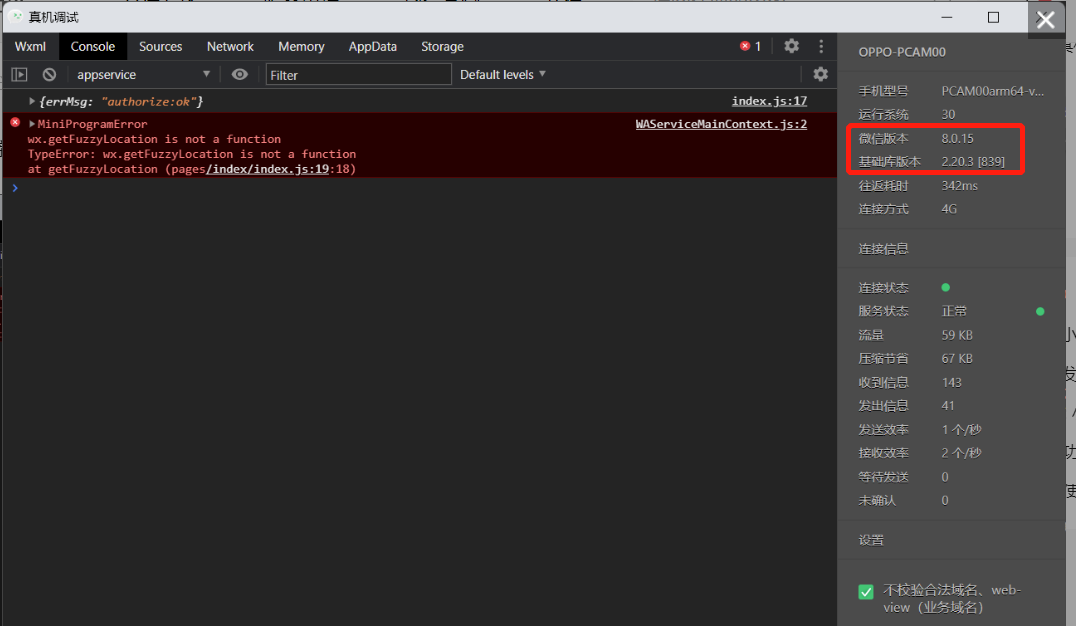Expand the {errMsg: "authorize:ok"} object
The image size is (1076, 626).
32,101
